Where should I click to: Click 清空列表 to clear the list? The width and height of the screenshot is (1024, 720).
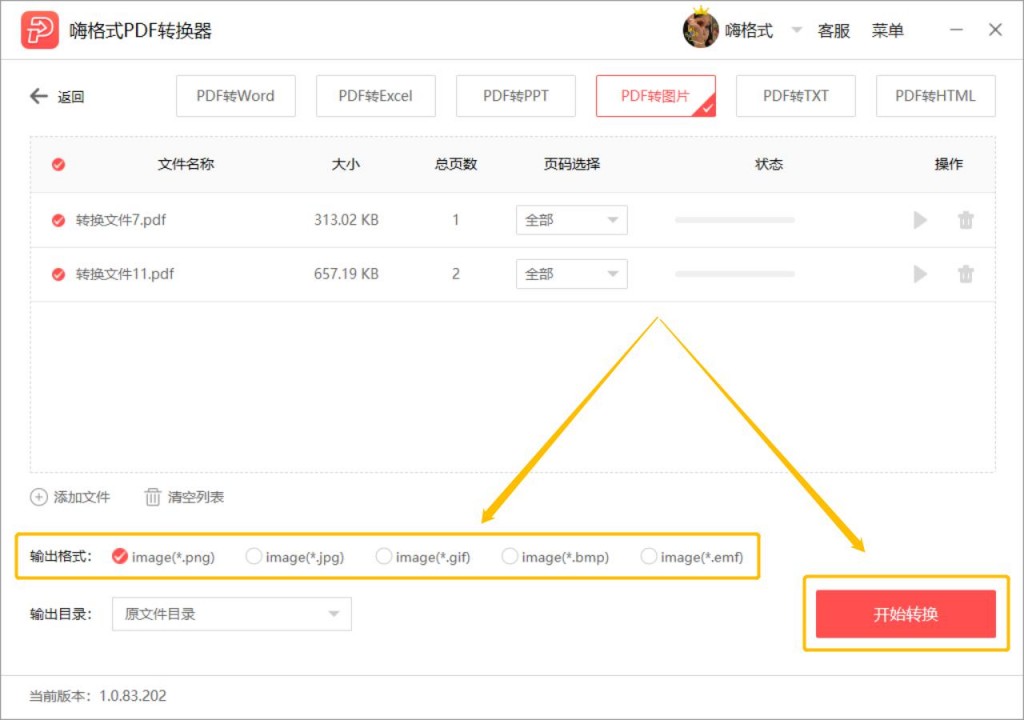click(x=196, y=497)
